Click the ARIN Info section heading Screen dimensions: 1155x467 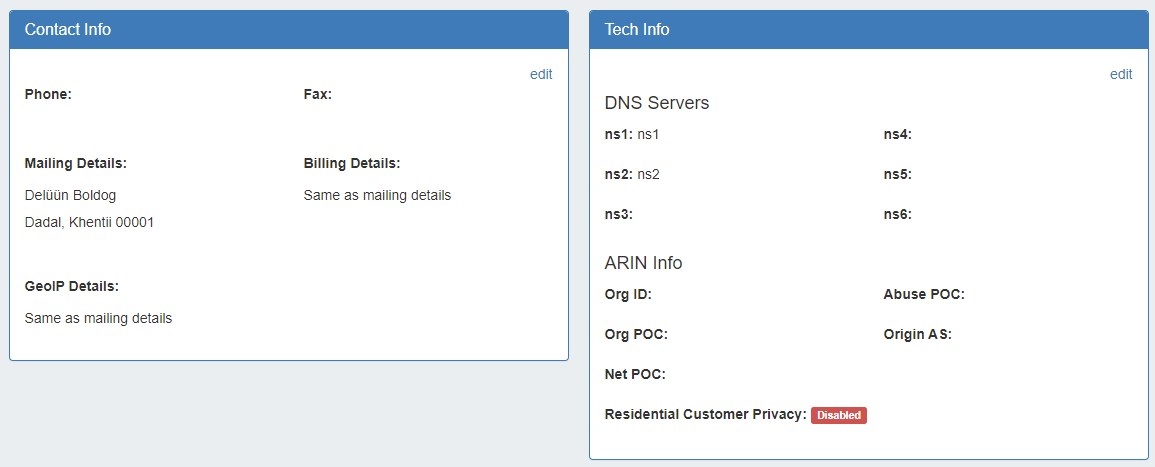tap(643, 263)
